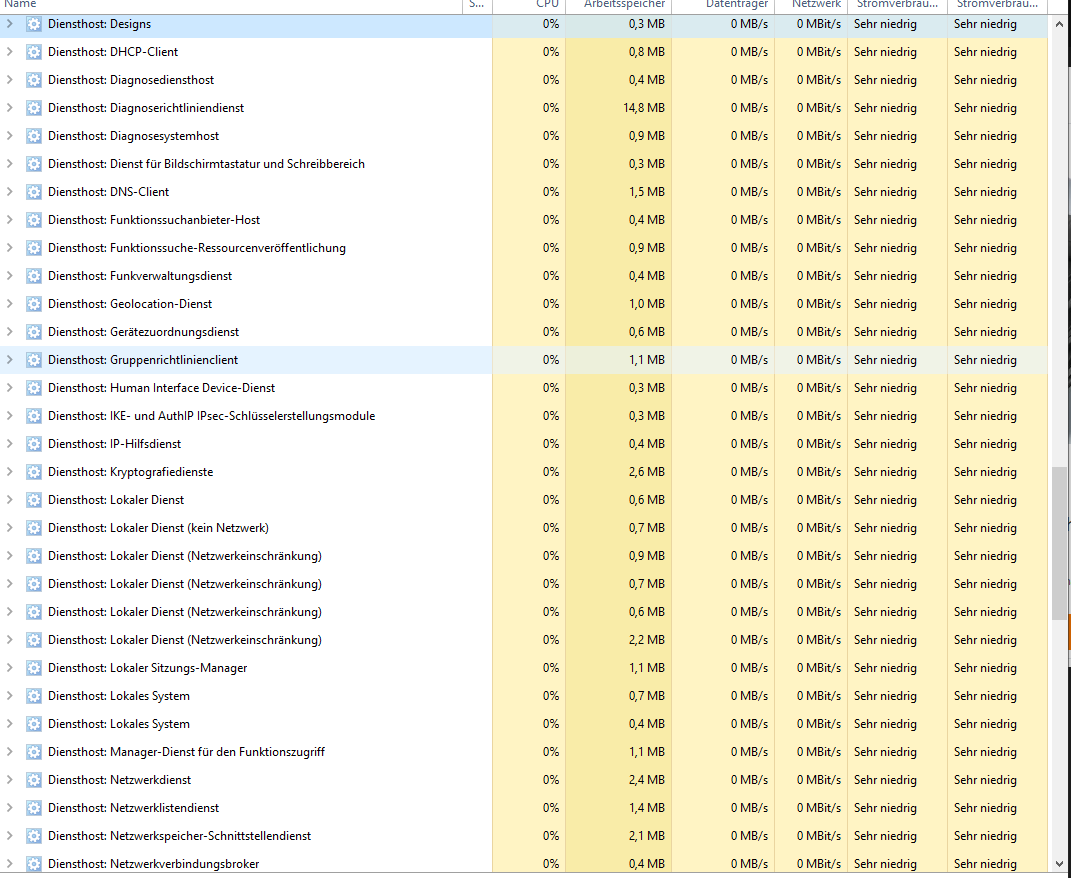Click icon of Dienst für Bildschirmtastatur und Schreibbereich

coord(33,164)
